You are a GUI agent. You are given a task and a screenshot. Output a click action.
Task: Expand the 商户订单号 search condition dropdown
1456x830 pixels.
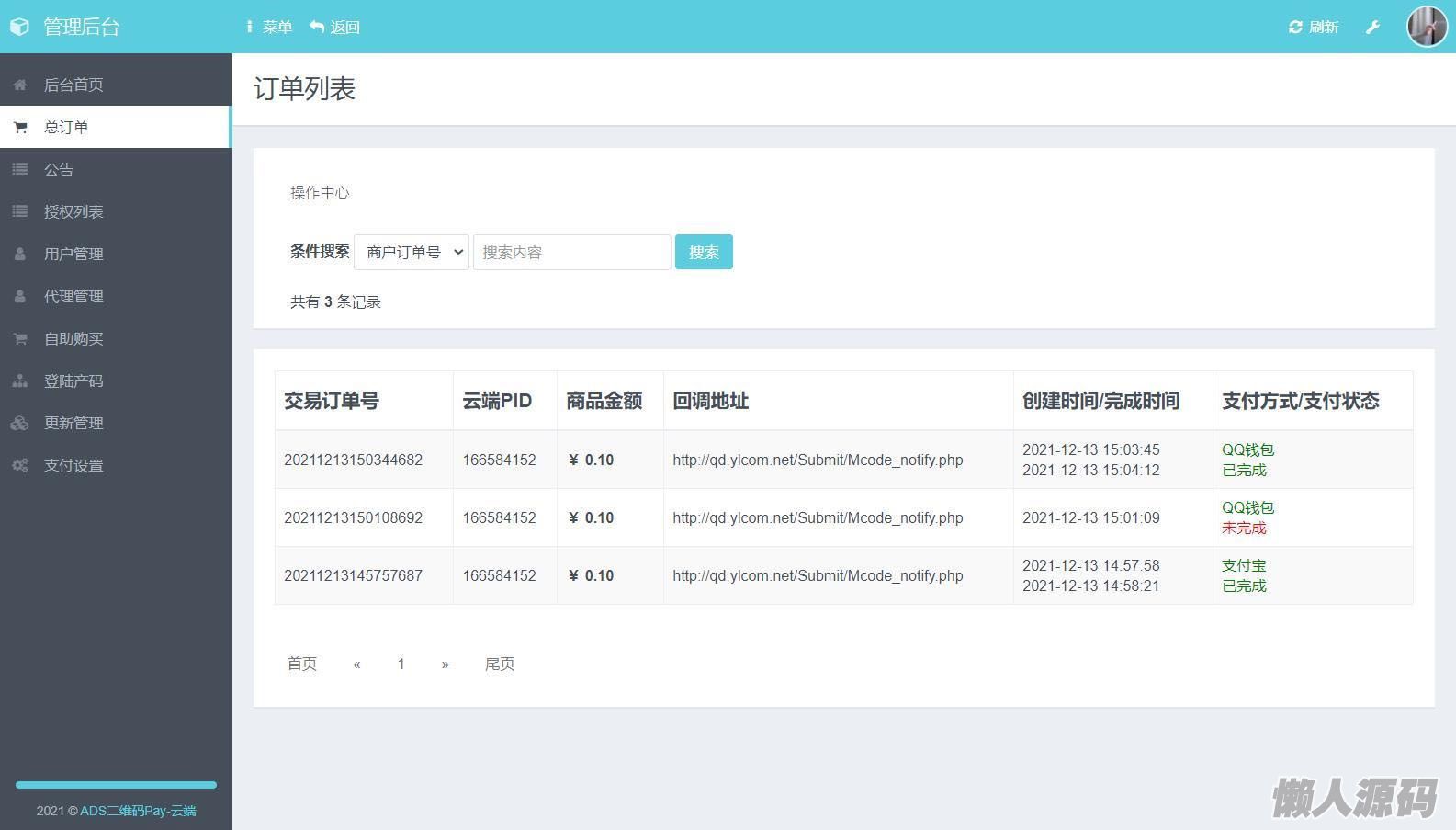412,252
